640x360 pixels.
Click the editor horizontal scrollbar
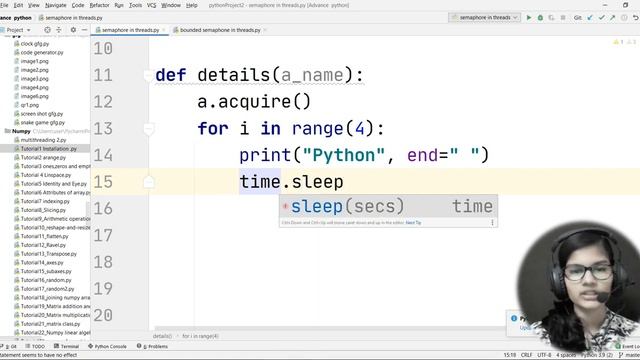point(329,329)
